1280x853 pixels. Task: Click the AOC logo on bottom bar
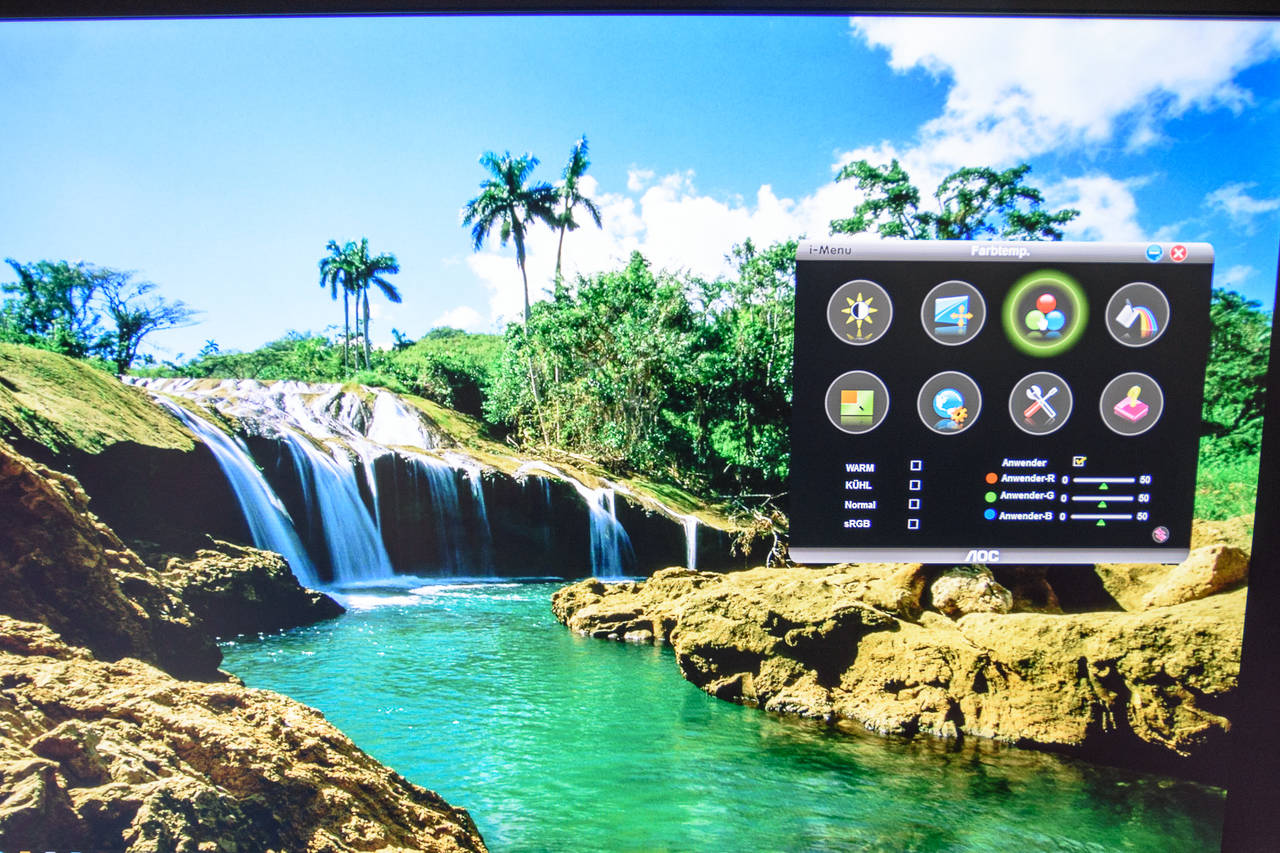tap(982, 555)
